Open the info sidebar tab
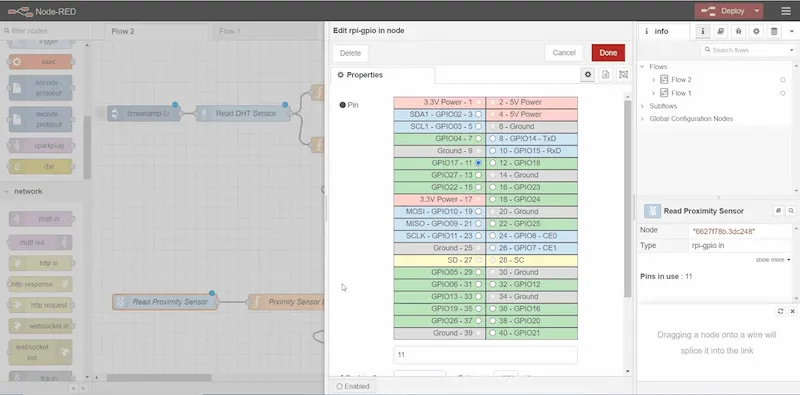 [x=664, y=31]
